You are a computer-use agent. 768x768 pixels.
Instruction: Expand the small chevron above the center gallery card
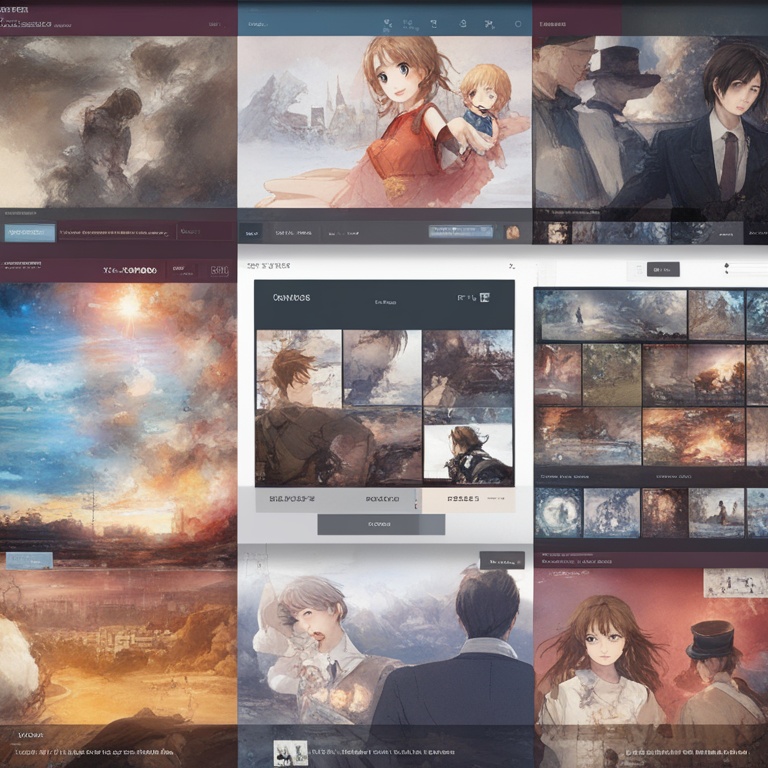[x=512, y=267]
